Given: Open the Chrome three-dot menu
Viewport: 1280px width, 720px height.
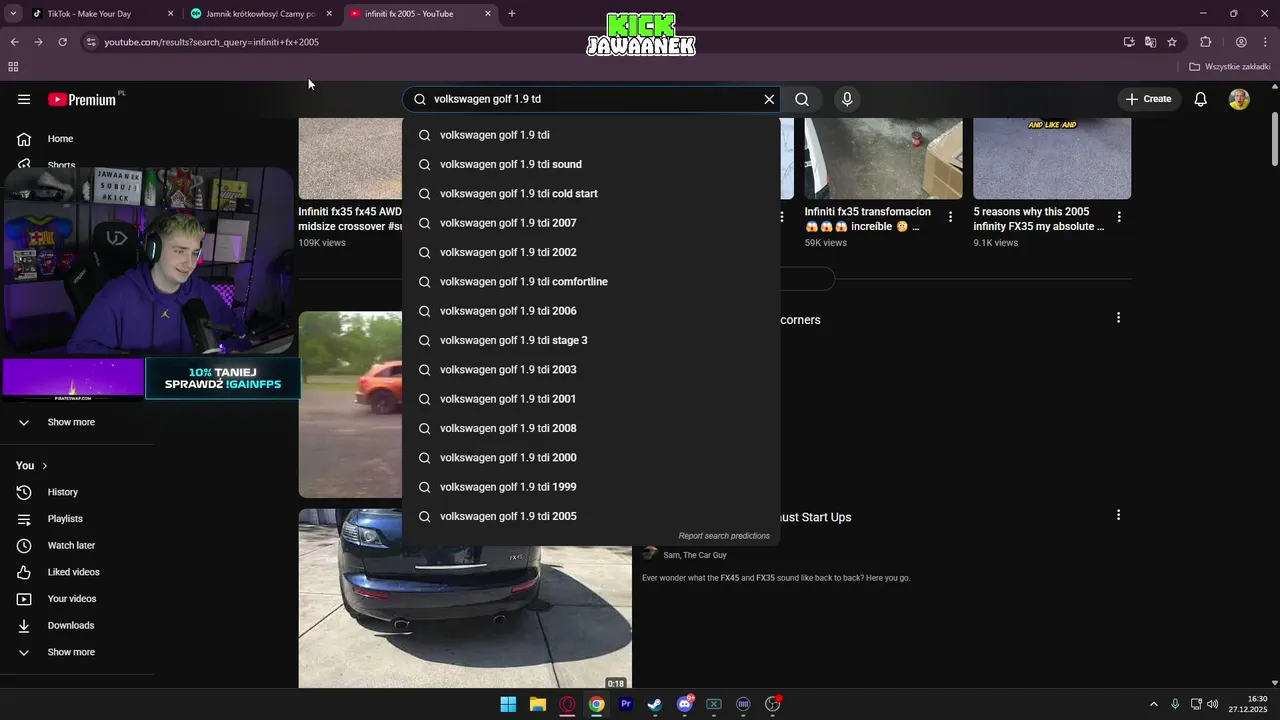Looking at the screenshot, I should tap(1265, 42).
